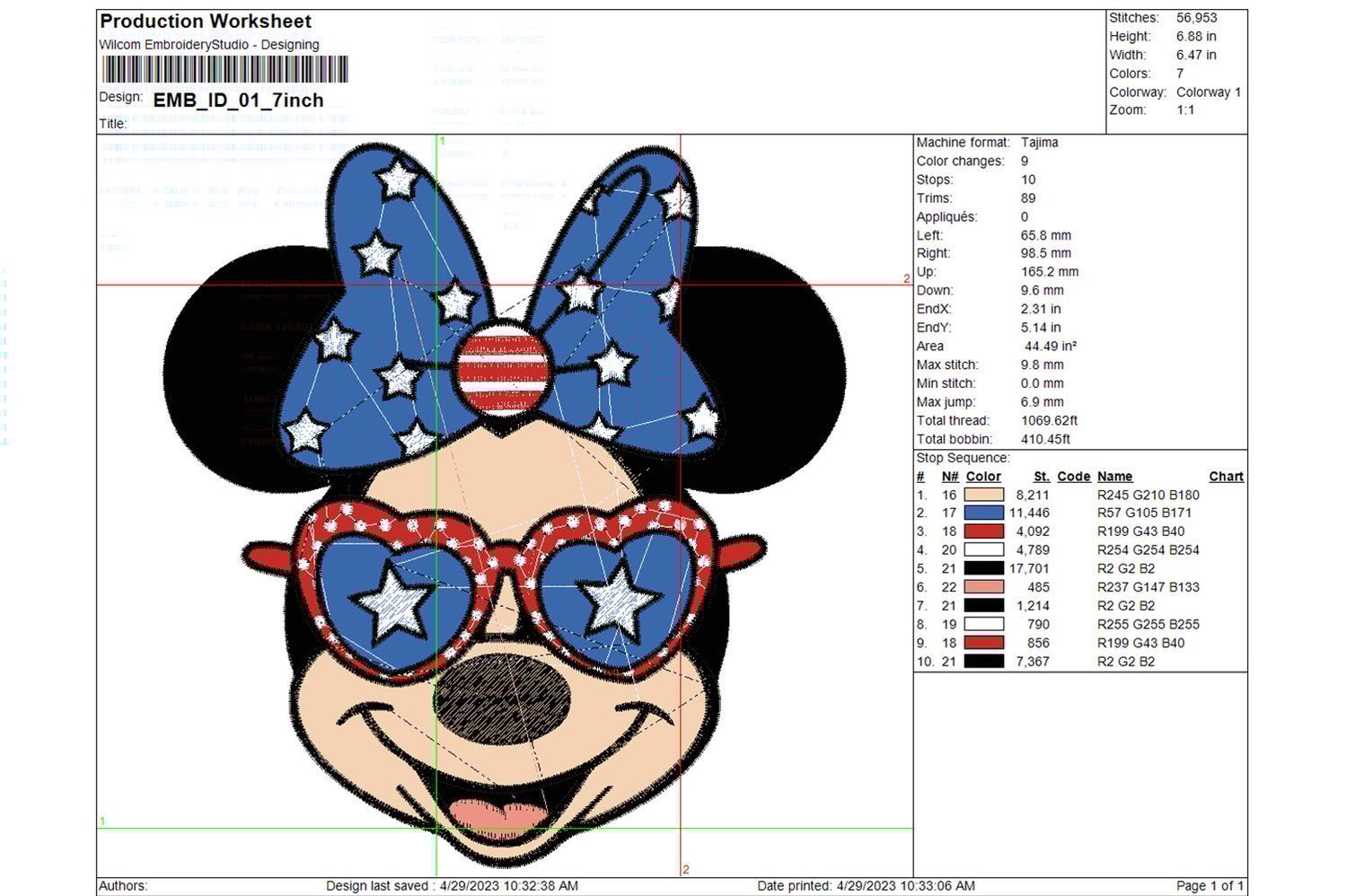Click the 'St.' column header

coord(1042,477)
